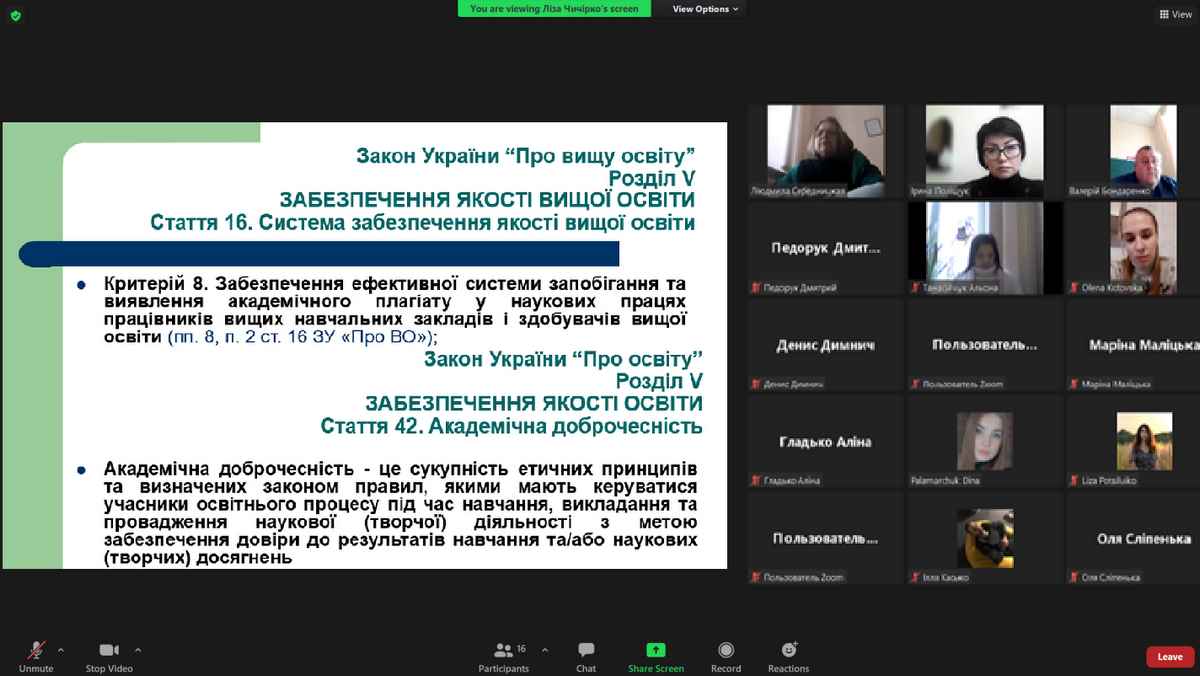Leave the meeting
Screen dimensions: 1200x676
[x=1170, y=657]
